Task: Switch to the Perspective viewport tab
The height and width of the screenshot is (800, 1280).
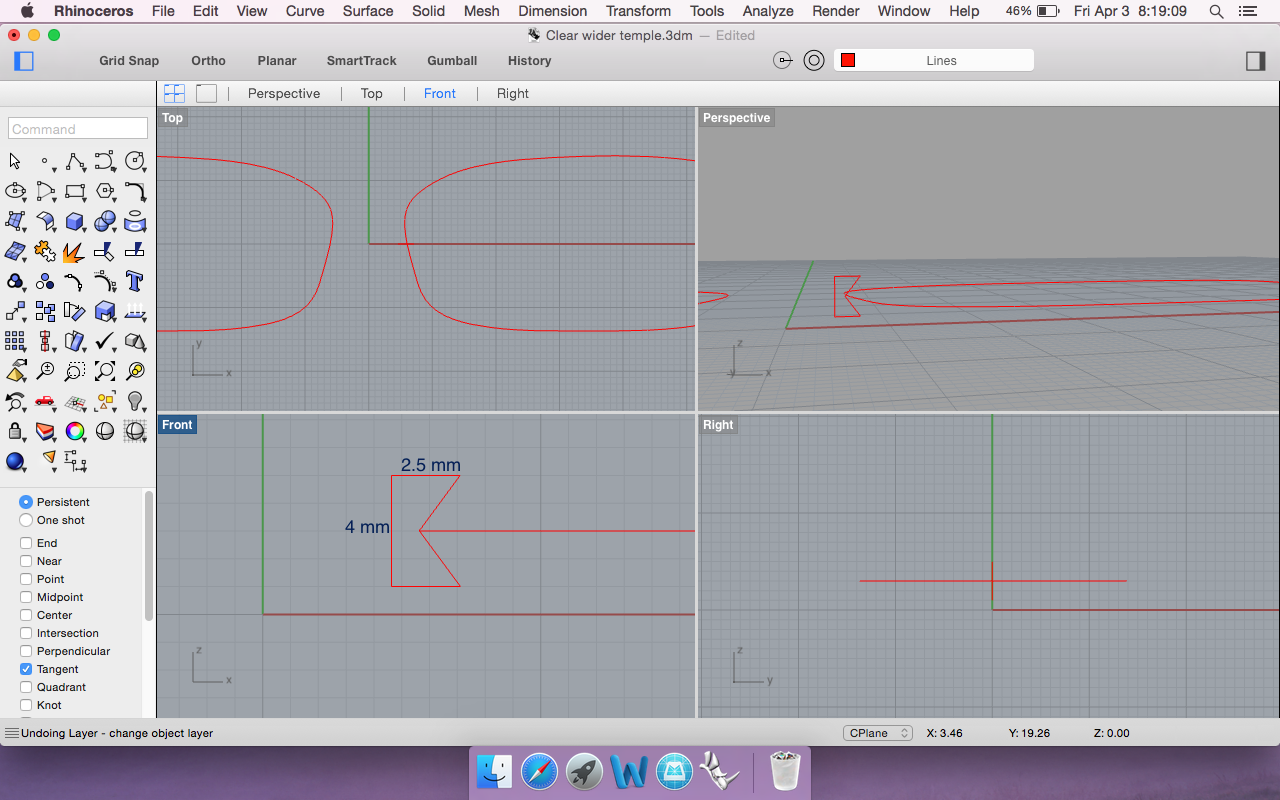Action: [x=284, y=93]
